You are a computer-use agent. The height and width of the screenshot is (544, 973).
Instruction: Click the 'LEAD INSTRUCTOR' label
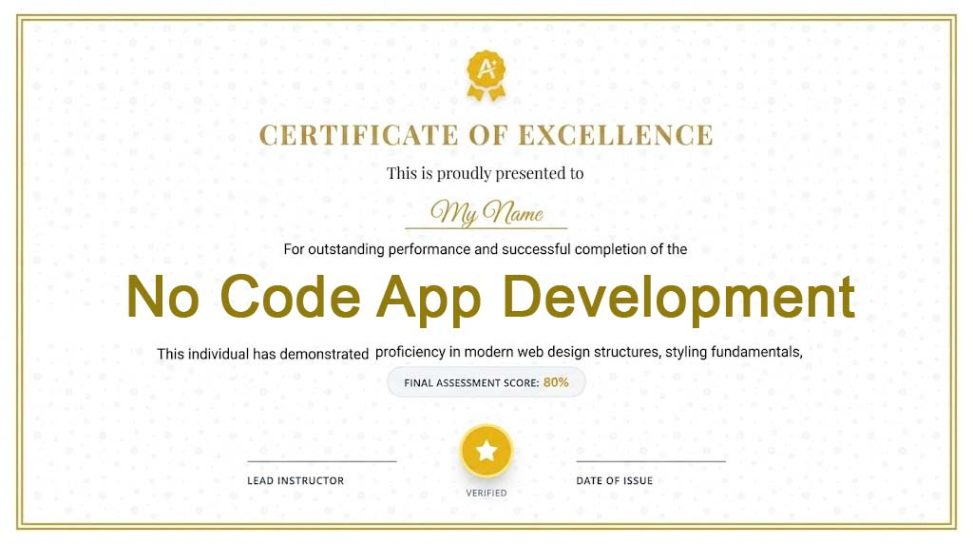(x=295, y=481)
